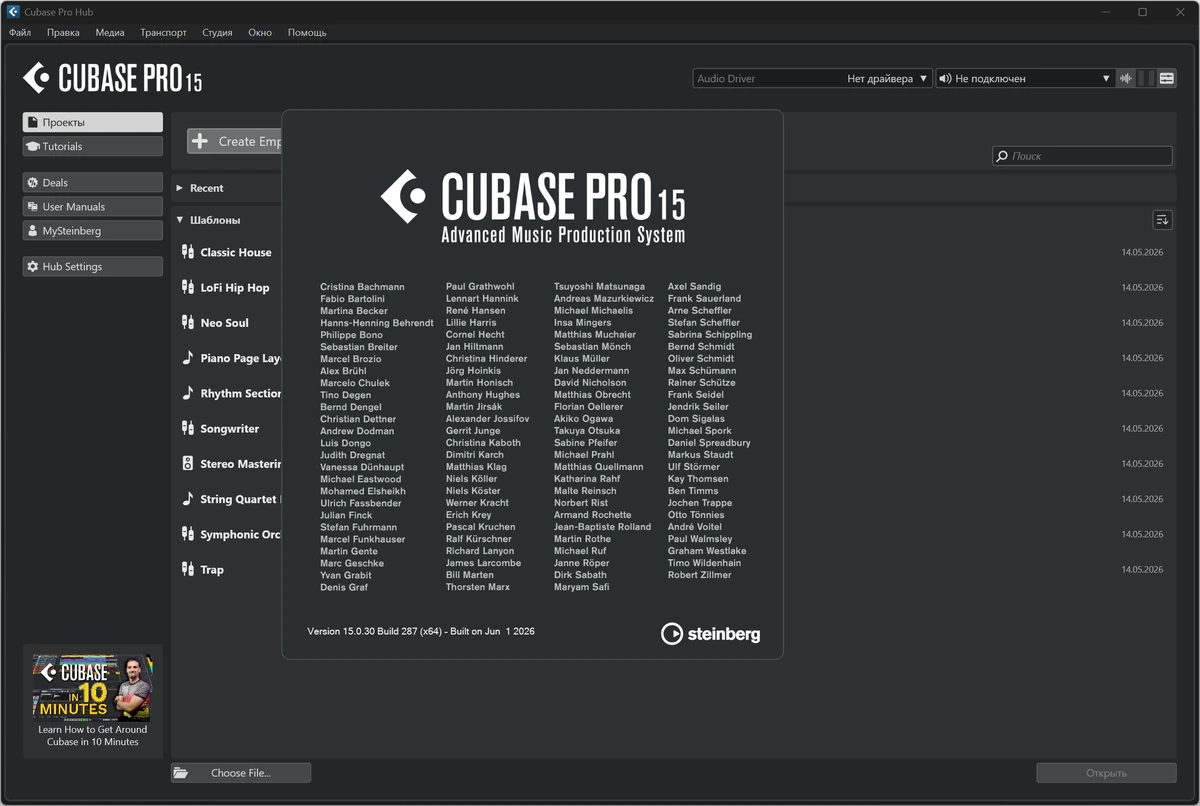Click the Поиск search input
This screenshot has width=1200, height=806.
(x=1082, y=156)
